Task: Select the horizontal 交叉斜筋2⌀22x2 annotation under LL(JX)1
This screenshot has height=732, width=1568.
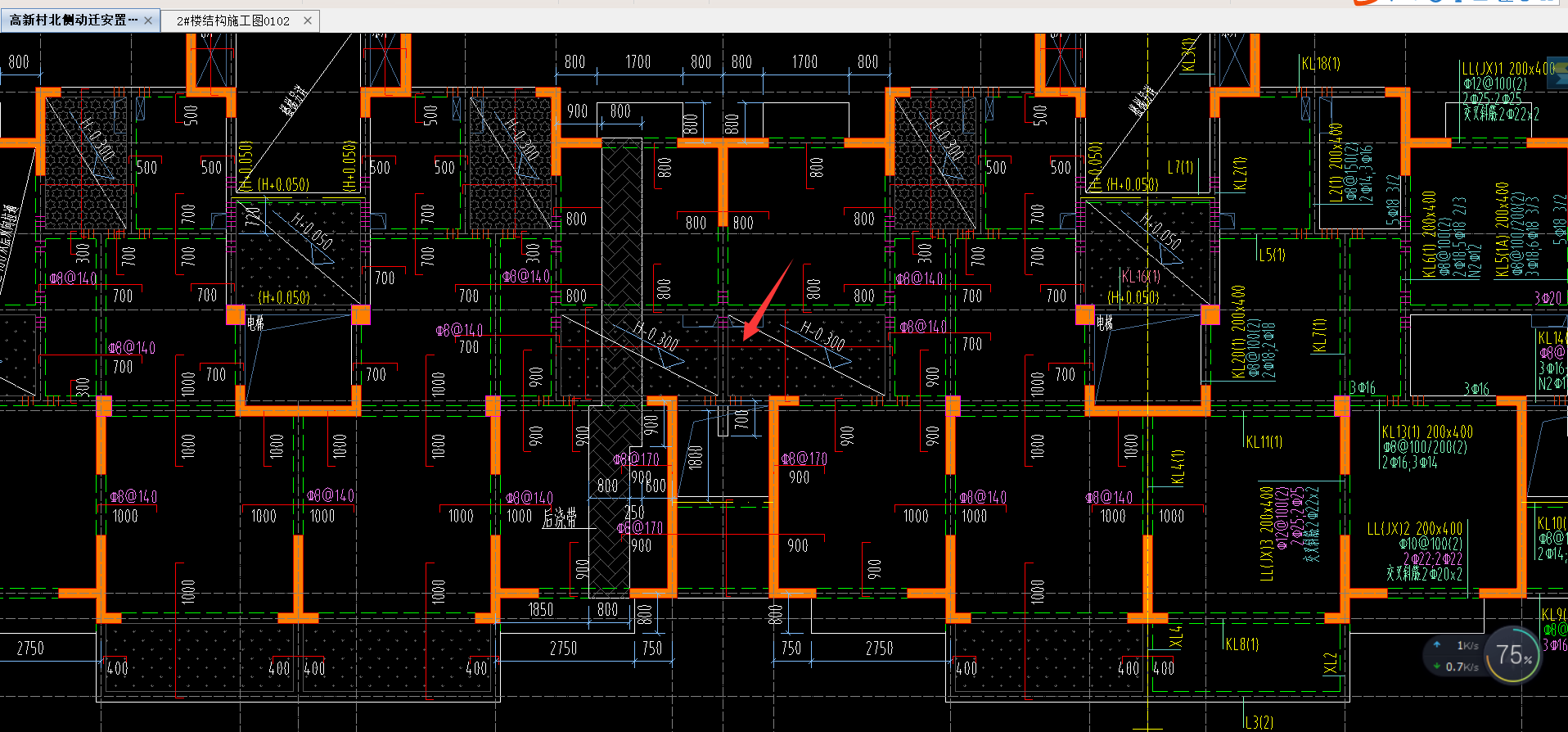Action: 1502,114
